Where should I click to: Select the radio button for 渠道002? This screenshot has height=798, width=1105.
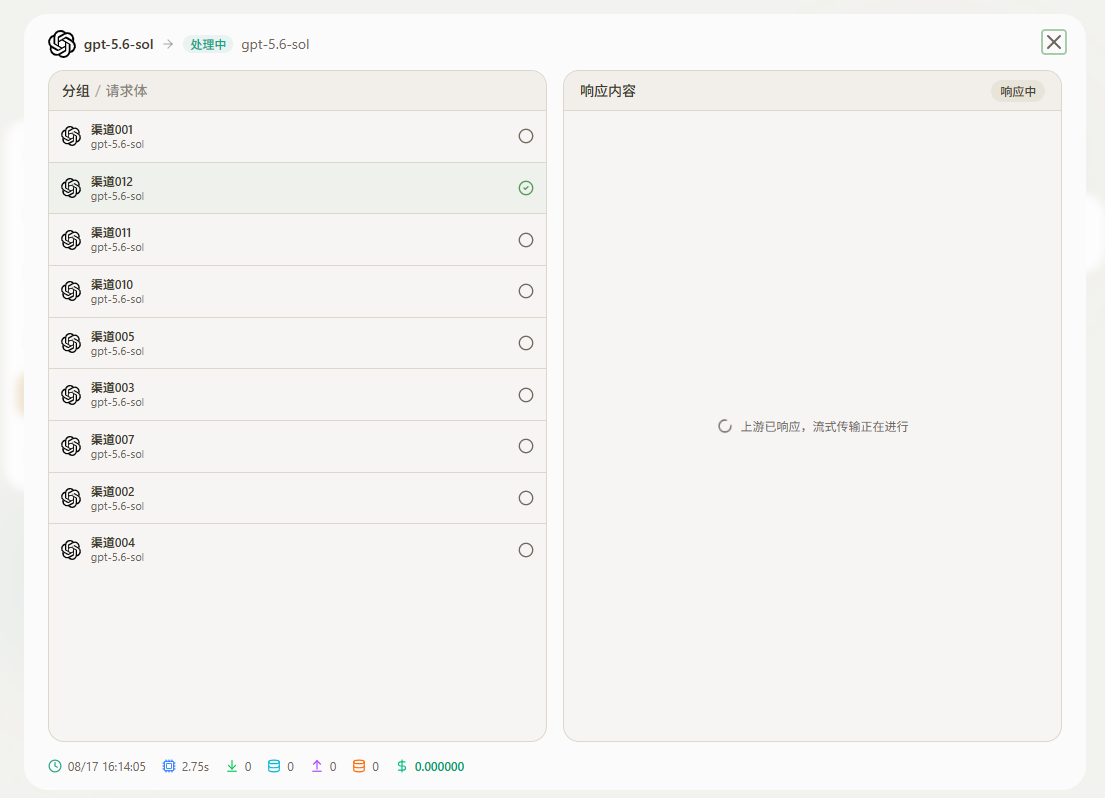[x=526, y=498]
